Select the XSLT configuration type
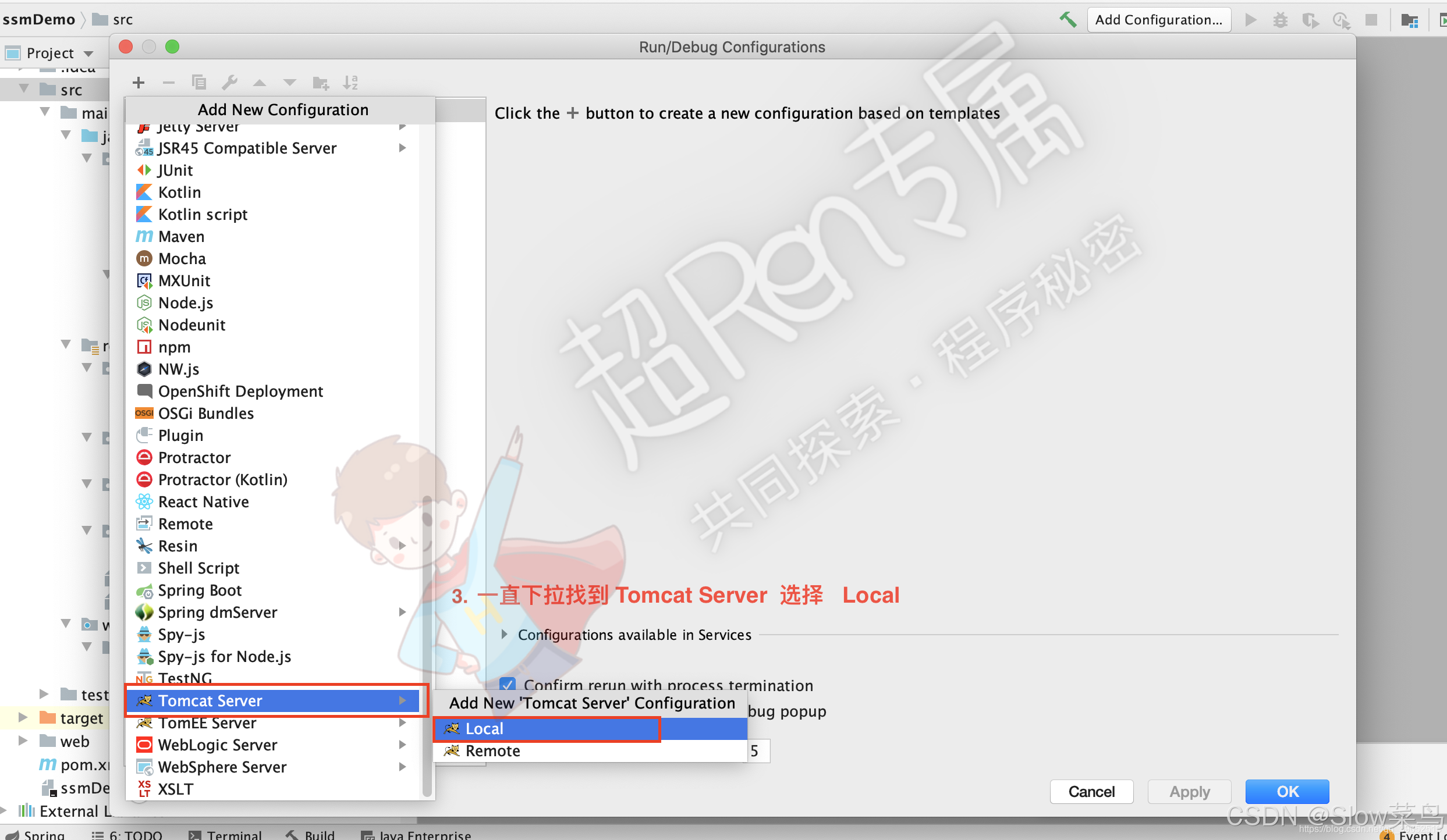Viewport: 1447px width, 840px height. pos(272,789)
